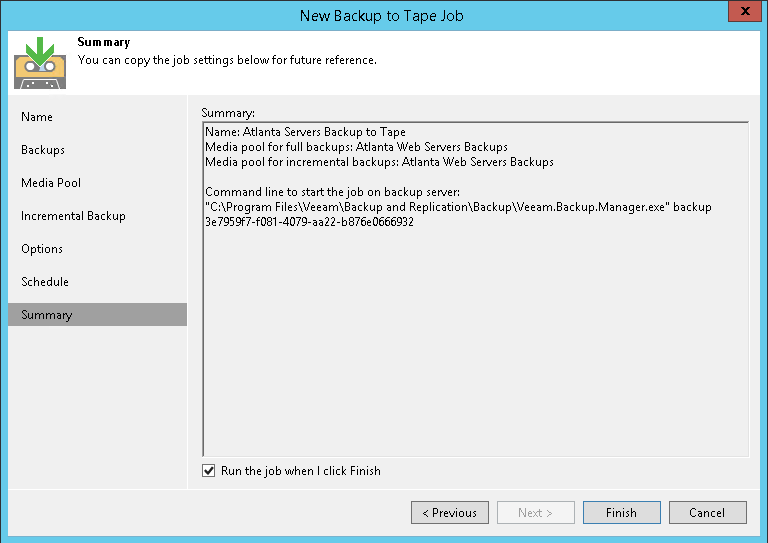
Task: Click the New Backup to Tape Job title bar
Action: tap(380, 15)
